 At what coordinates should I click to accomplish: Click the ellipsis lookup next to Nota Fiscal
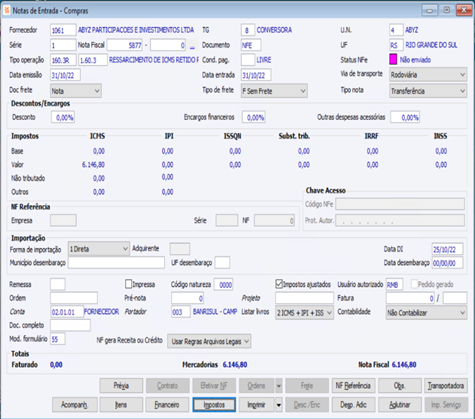pos(192,45)
